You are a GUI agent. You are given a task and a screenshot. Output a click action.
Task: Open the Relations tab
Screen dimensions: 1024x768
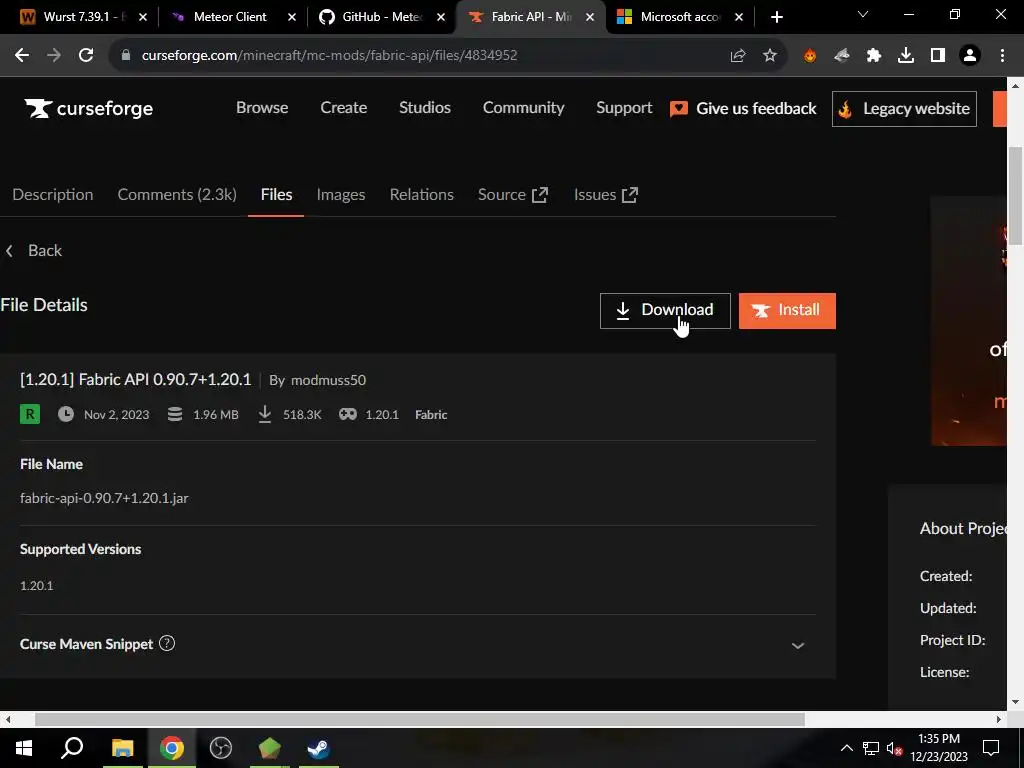[x=422, y=195]
